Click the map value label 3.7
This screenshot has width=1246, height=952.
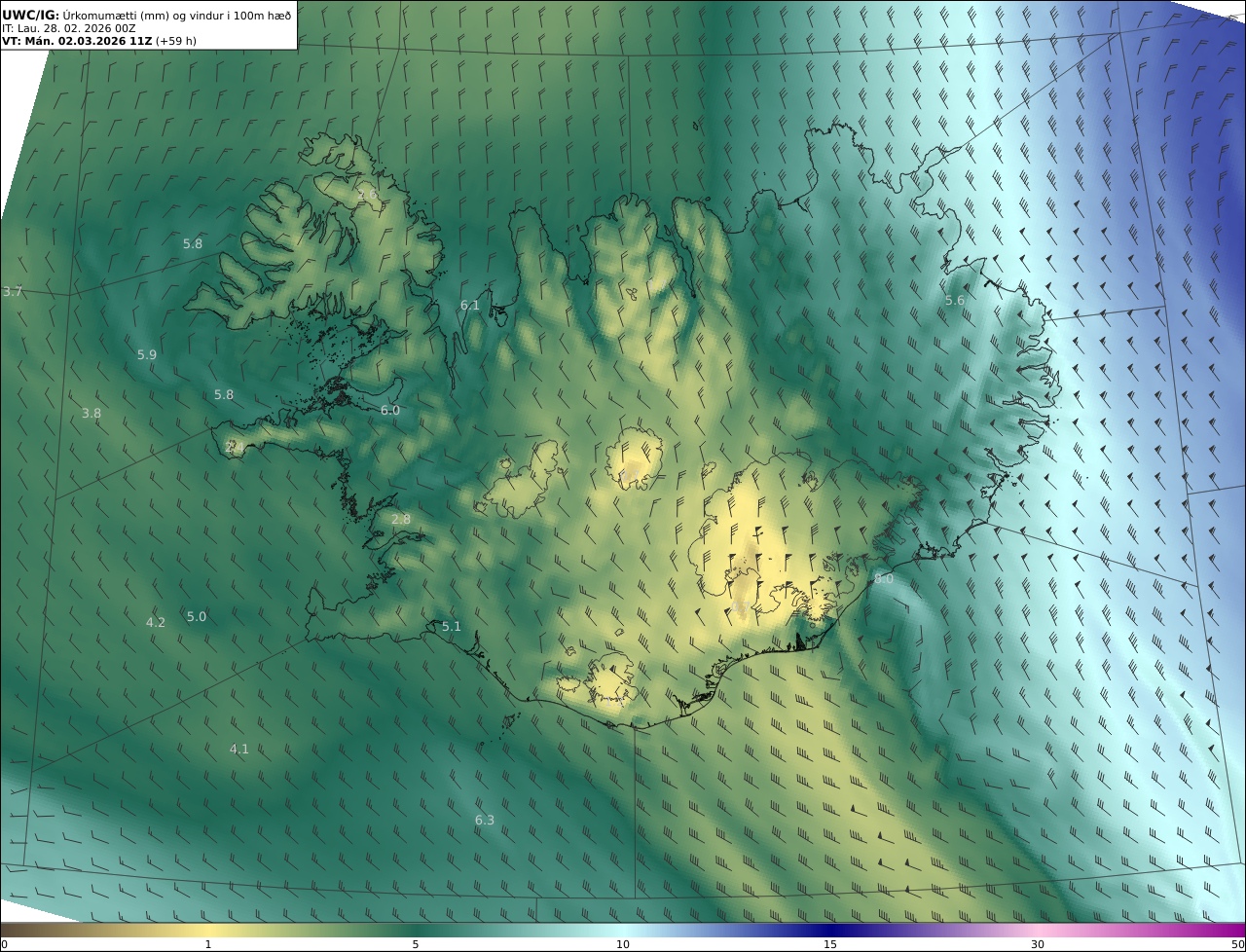pos(13,292)
